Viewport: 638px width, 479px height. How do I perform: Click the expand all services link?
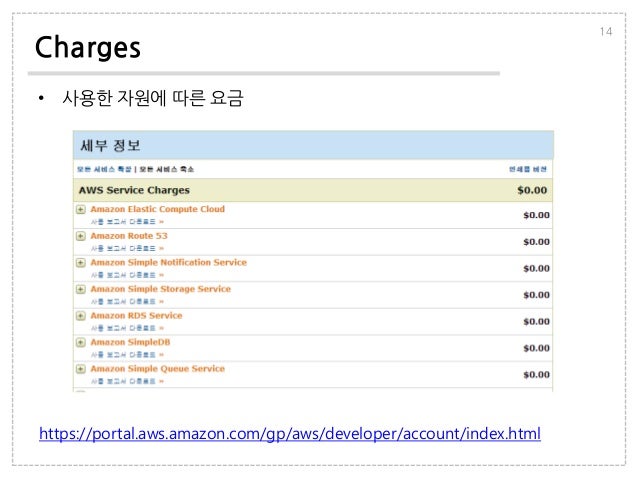tap(105, 169)
